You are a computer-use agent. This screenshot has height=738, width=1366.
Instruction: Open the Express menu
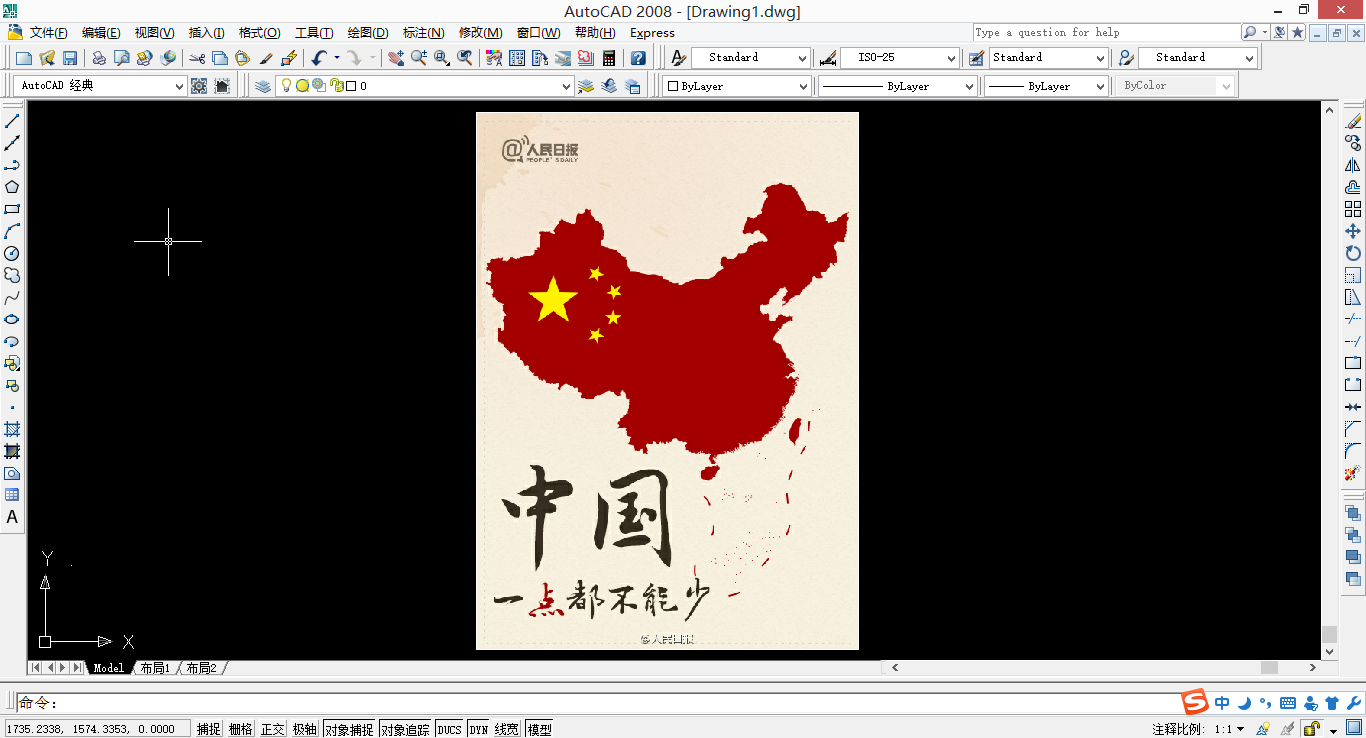(652, 33)
